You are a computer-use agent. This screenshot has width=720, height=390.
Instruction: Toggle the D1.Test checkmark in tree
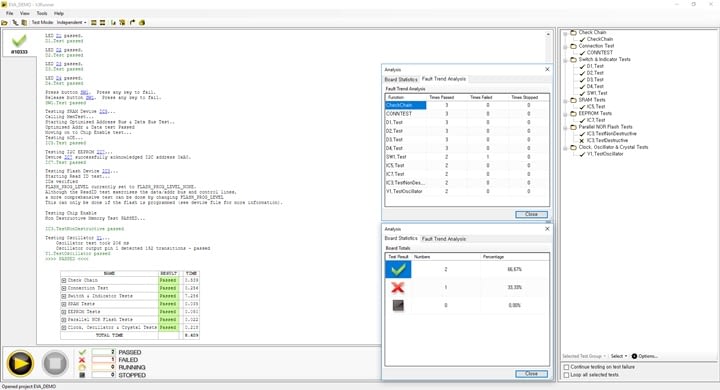(x=582, y=67)
